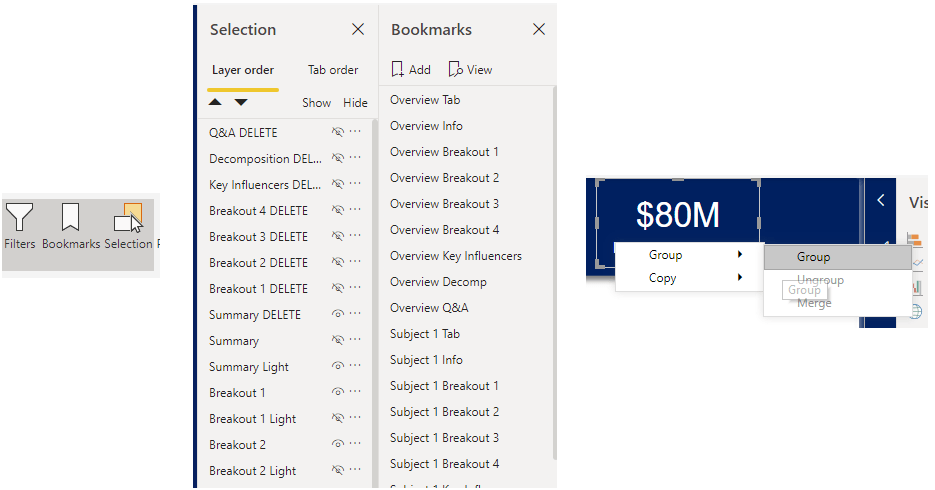The image size is (935, 490).
Task: Expand the Copy submenu
Action: tap(688, 278)
